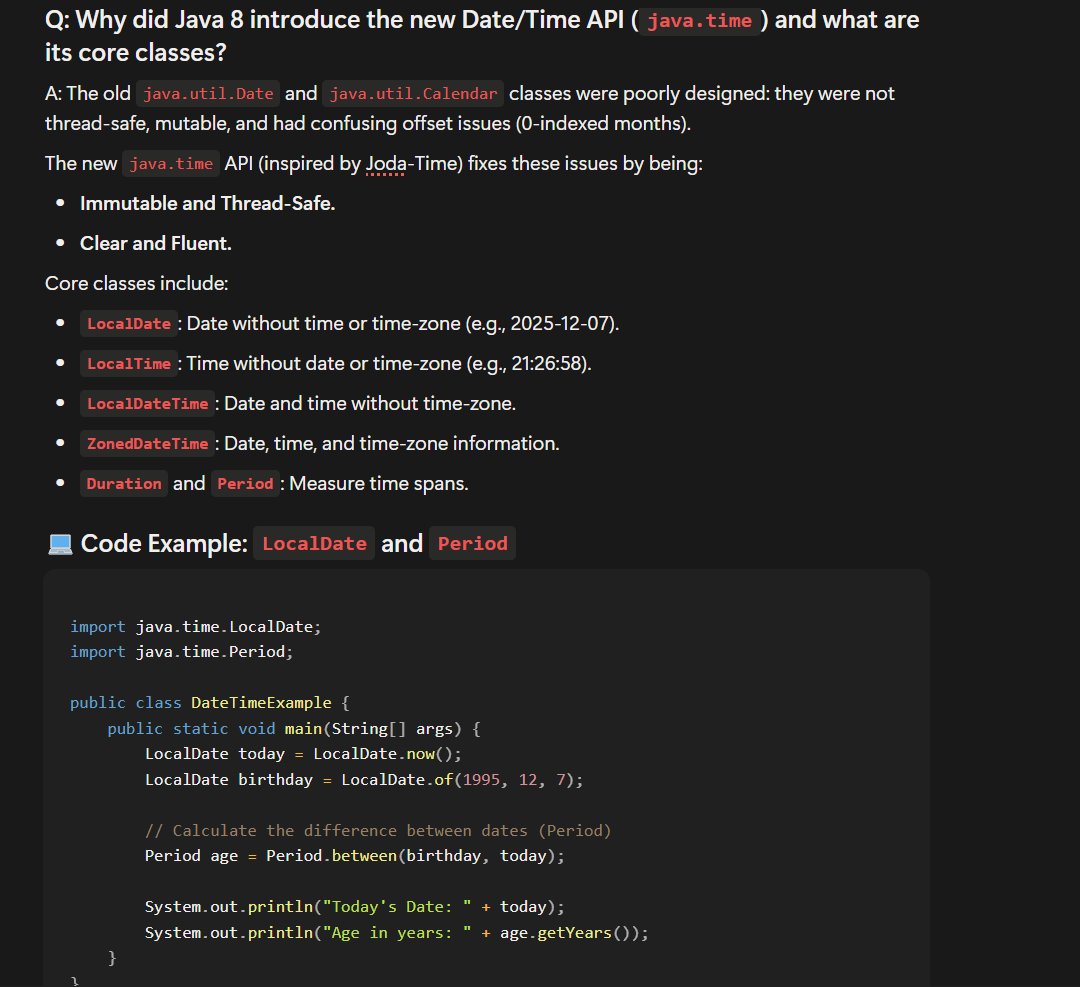This screenshot has width=1080, height=987.
Task: Click the underlined word Joda
Action: click(x=386, y=164)
